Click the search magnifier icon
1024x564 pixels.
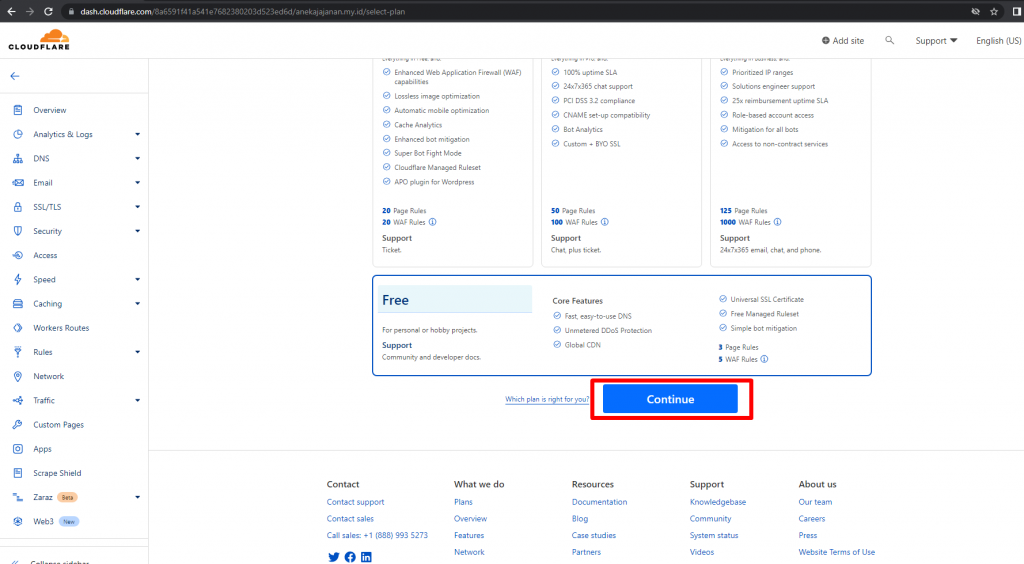889,41
